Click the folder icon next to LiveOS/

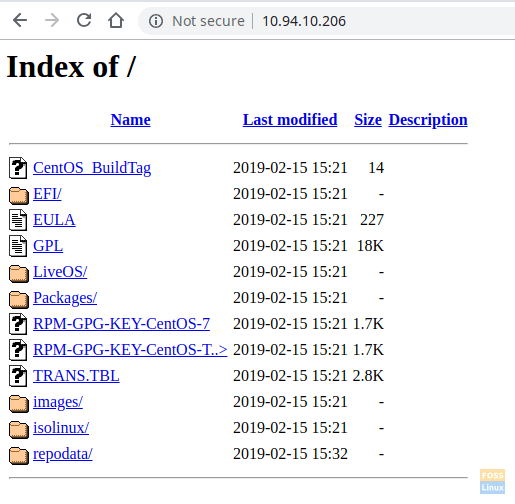(x=19, y=273)
